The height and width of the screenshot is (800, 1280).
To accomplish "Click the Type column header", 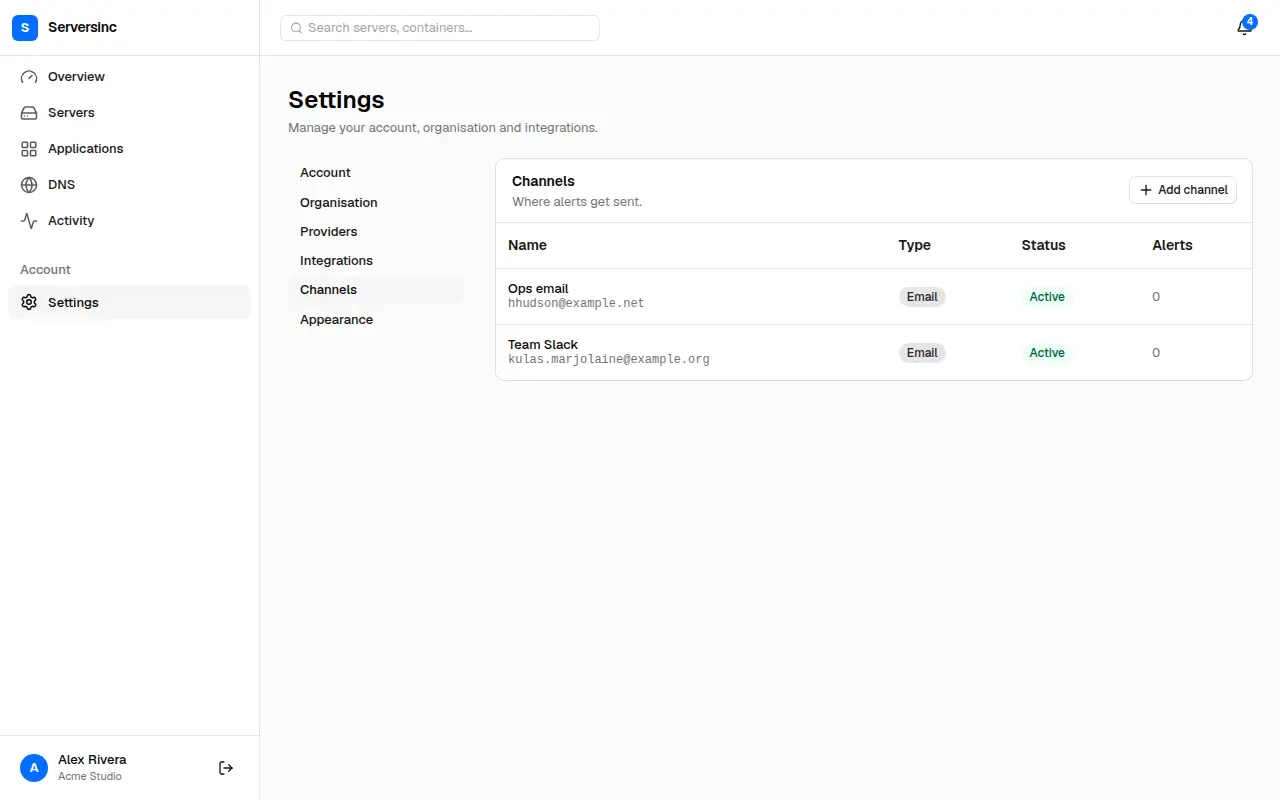I will click(x=915, y=245).
